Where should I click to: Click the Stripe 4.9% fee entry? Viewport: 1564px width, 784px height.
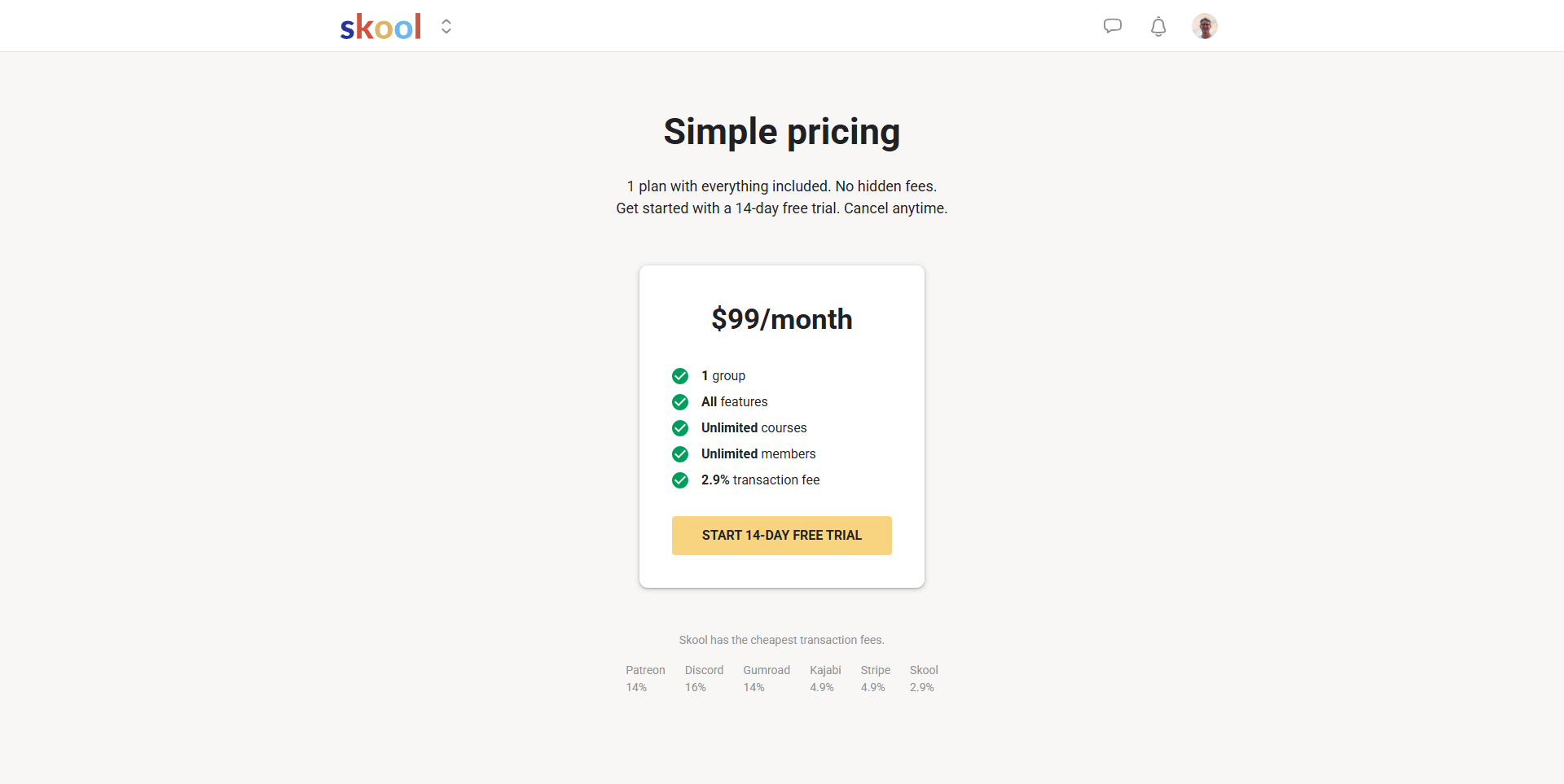(x=875, y=678)
